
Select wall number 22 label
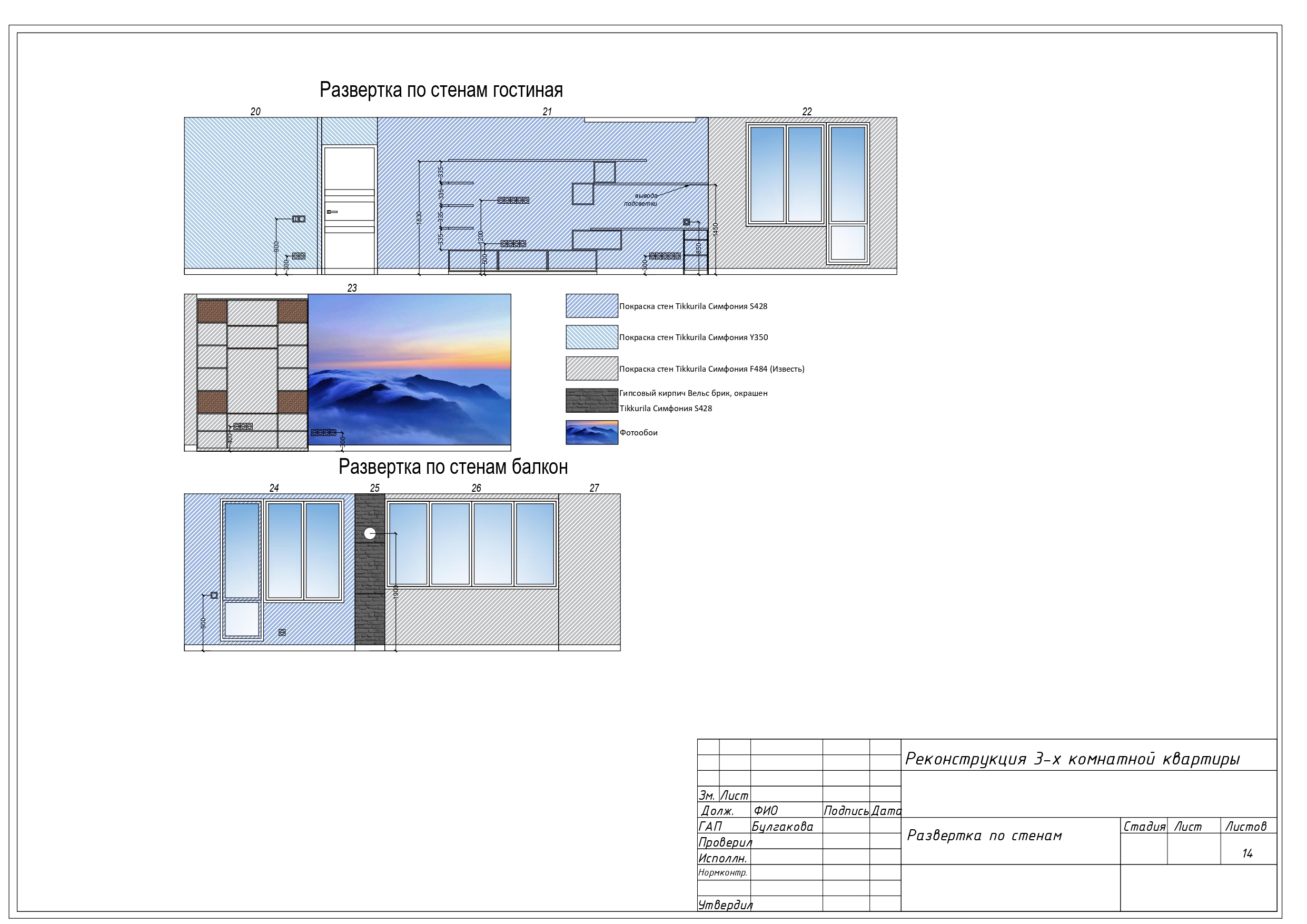coord(807,112)
